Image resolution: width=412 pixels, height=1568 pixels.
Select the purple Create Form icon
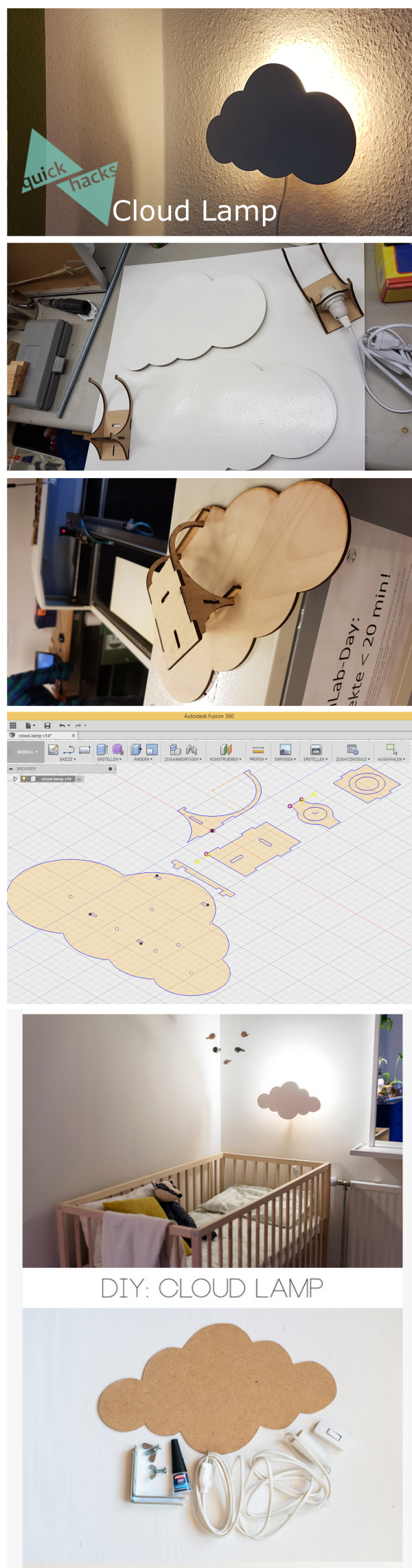118,750
